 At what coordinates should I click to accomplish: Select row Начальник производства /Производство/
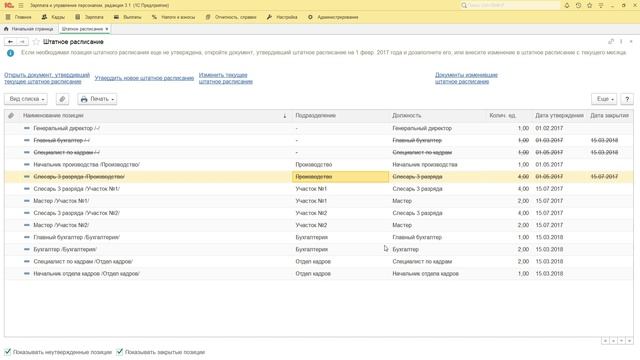coord(319,164)
